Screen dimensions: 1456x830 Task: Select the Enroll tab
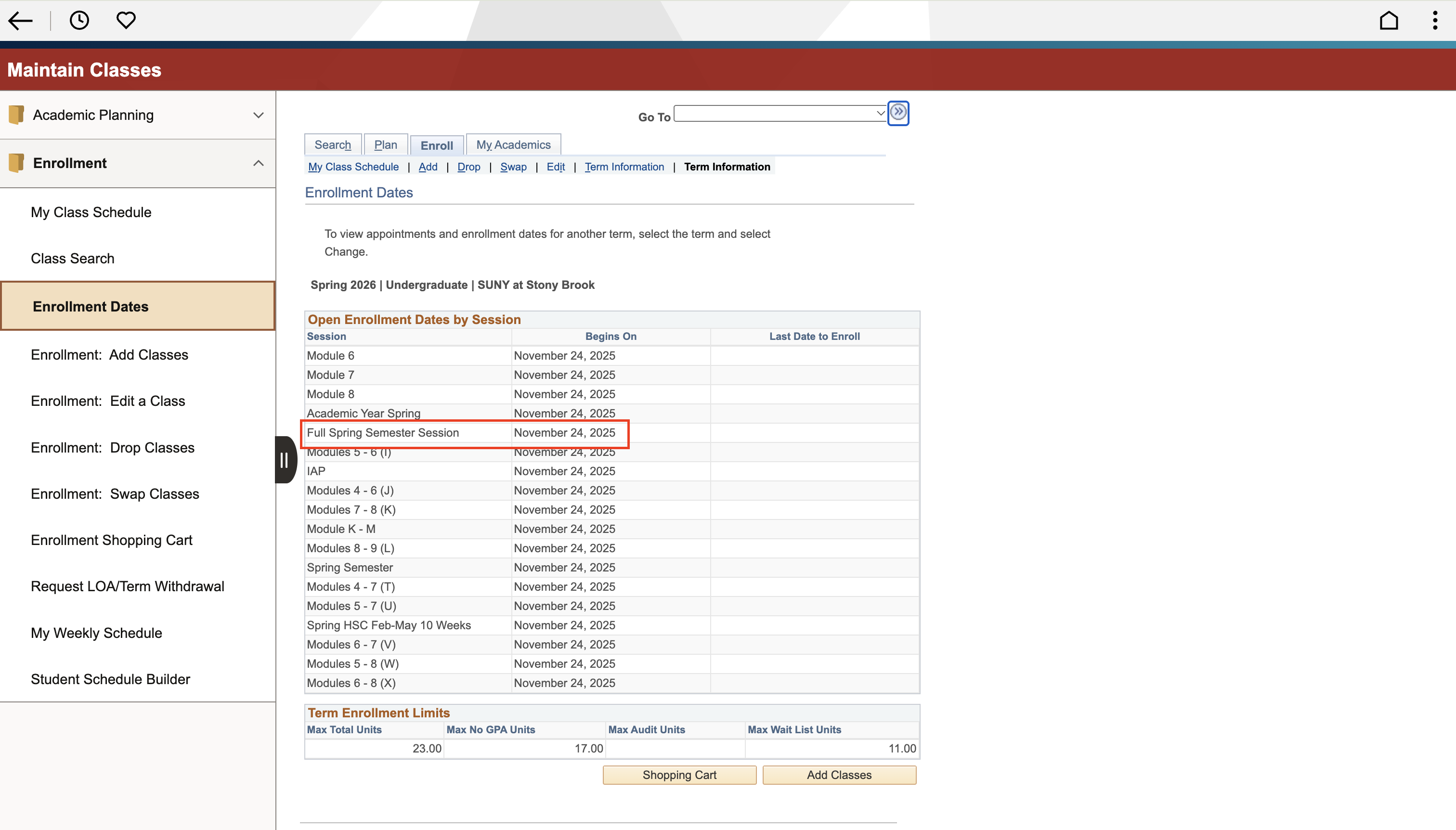pos(437,145)
